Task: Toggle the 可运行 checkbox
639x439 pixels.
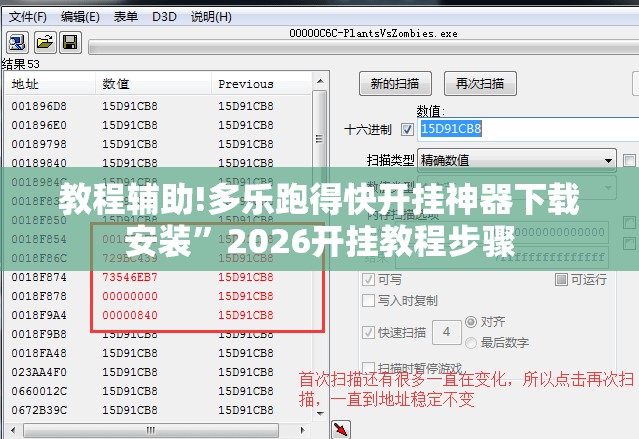Action: [561, 279]
